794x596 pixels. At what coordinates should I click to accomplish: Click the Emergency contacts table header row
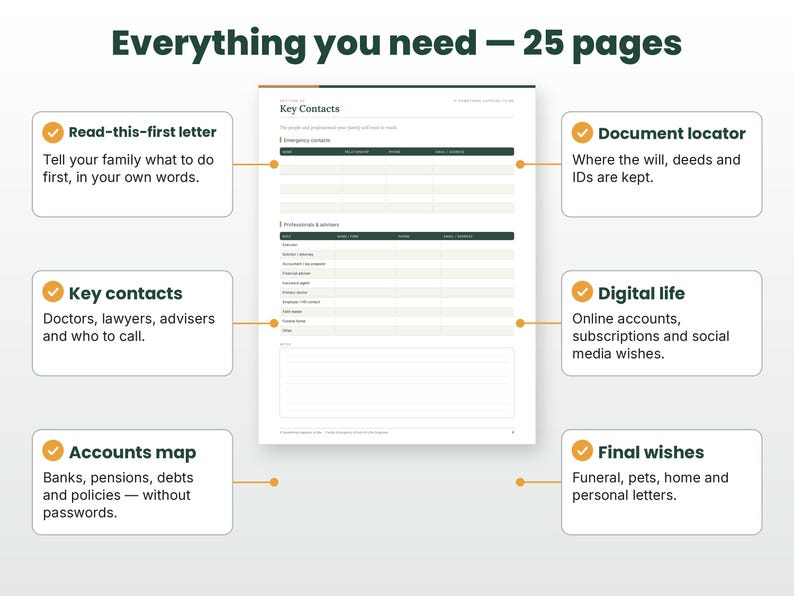(x=397, y=151)
